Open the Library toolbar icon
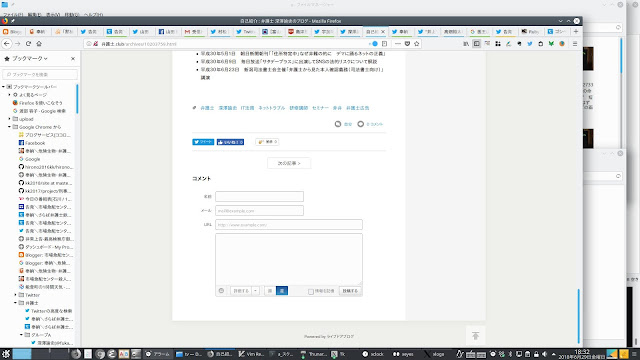The height and width of the screenshot is (360, 640). coord(466,44)
